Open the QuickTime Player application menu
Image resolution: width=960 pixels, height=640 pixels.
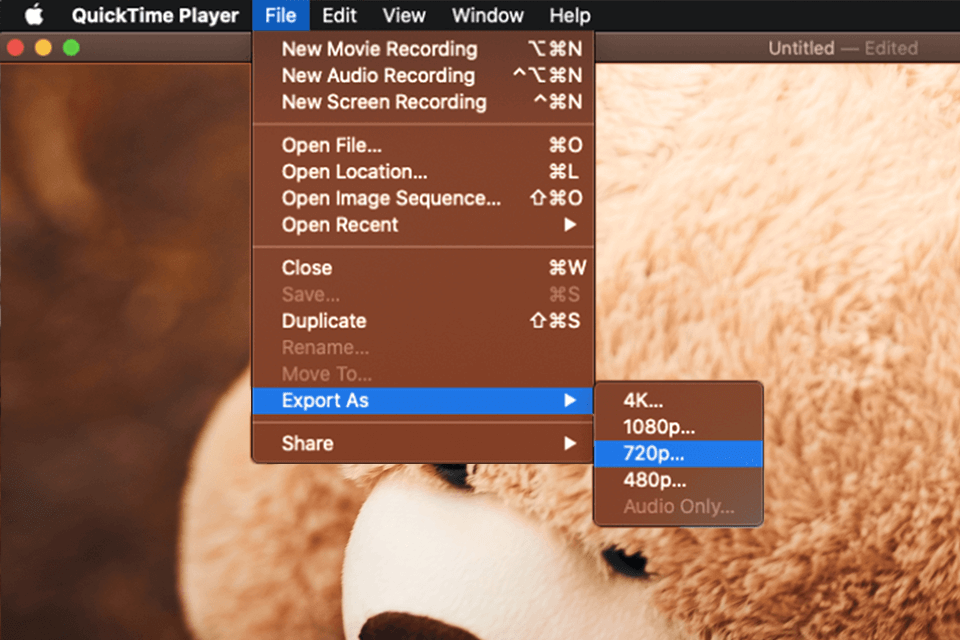(155, 15)
